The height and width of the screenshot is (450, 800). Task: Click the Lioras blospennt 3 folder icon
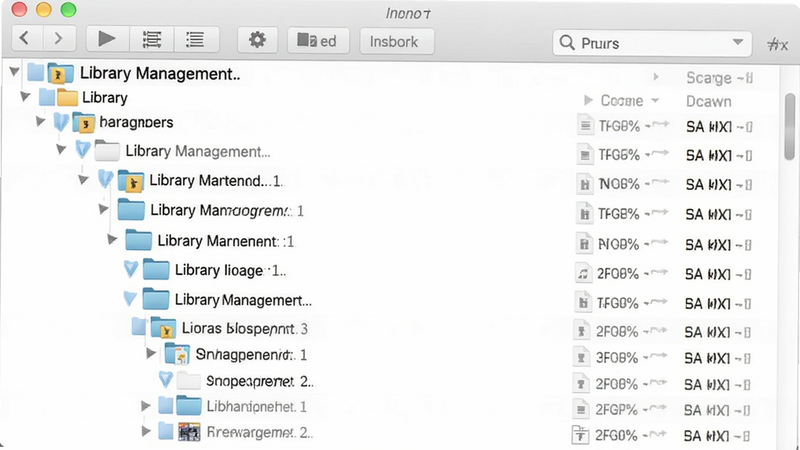tap(163, 328)
